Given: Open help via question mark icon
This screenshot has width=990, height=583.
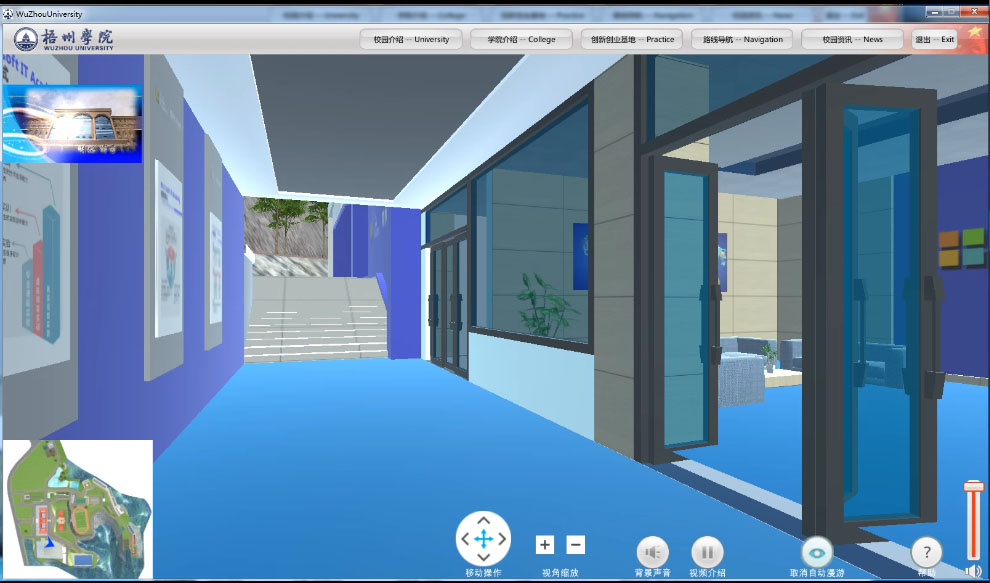Looking at the screenshot, I should [926, 552].
